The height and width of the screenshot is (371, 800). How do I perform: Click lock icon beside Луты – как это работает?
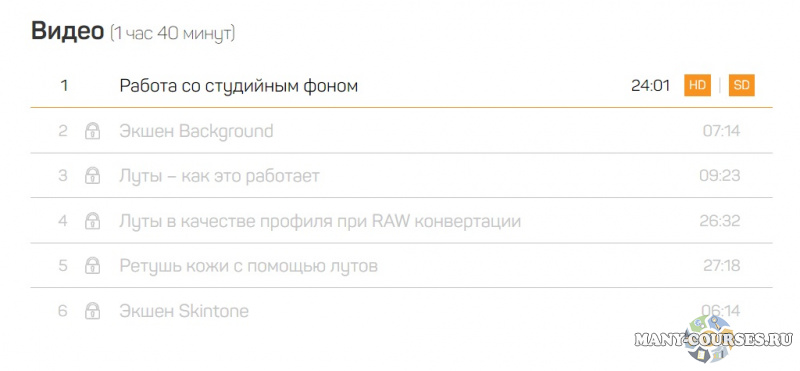point(92,176)
